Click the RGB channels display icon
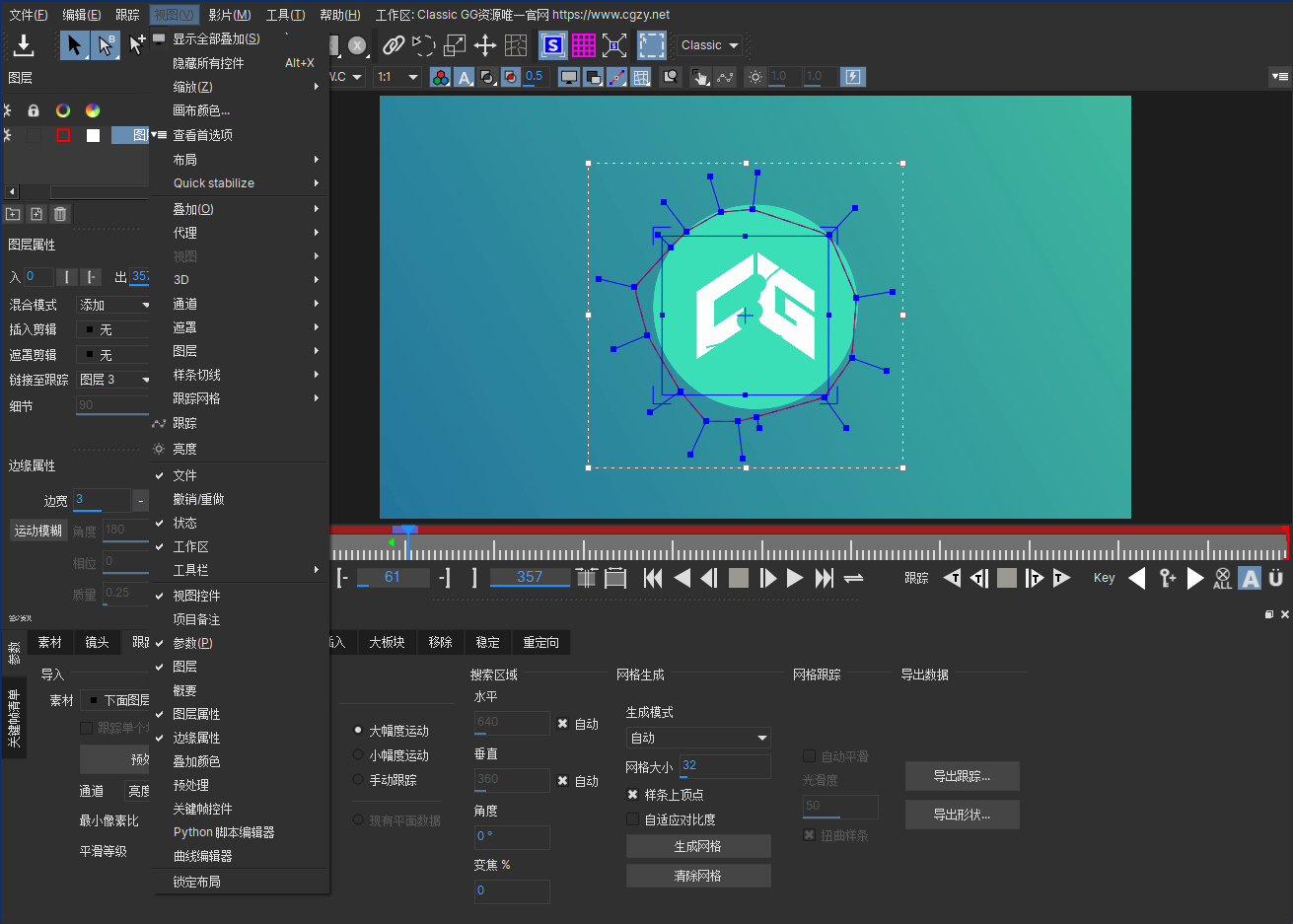Screen dimensions: 1293x924 pyautogui.click(x=441, y=77)
